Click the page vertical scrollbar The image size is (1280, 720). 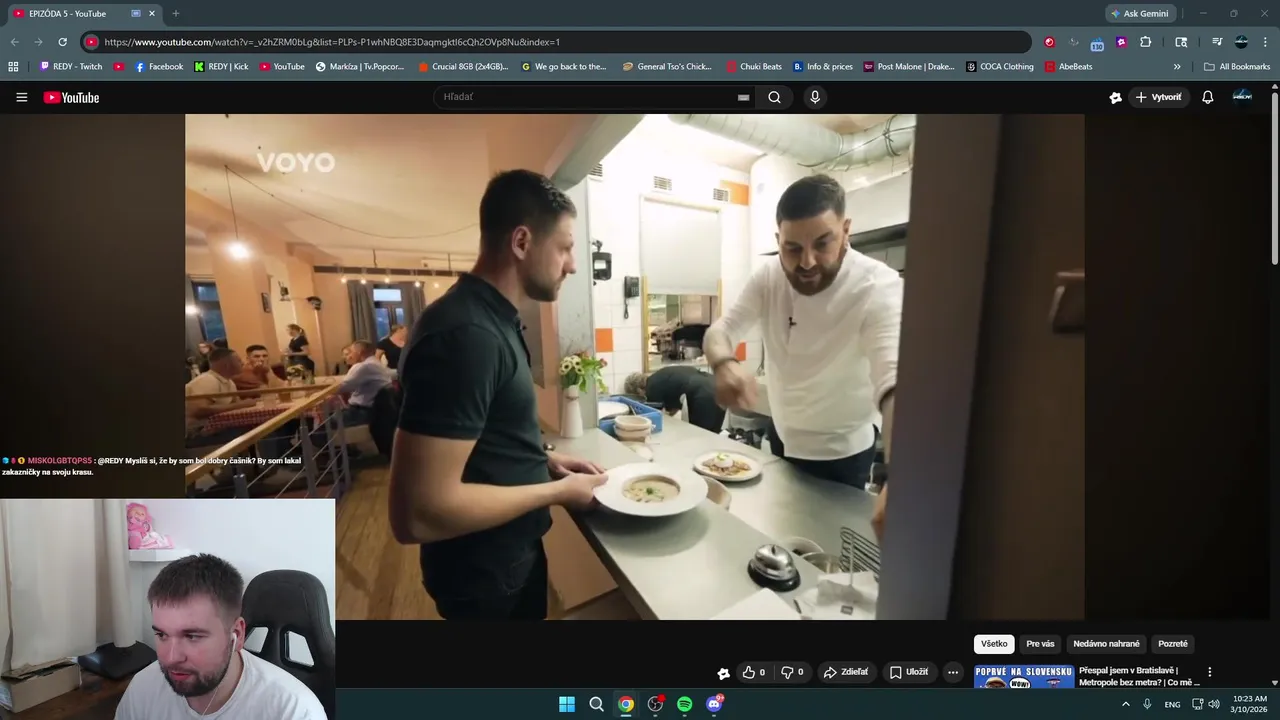(1274, 180)
